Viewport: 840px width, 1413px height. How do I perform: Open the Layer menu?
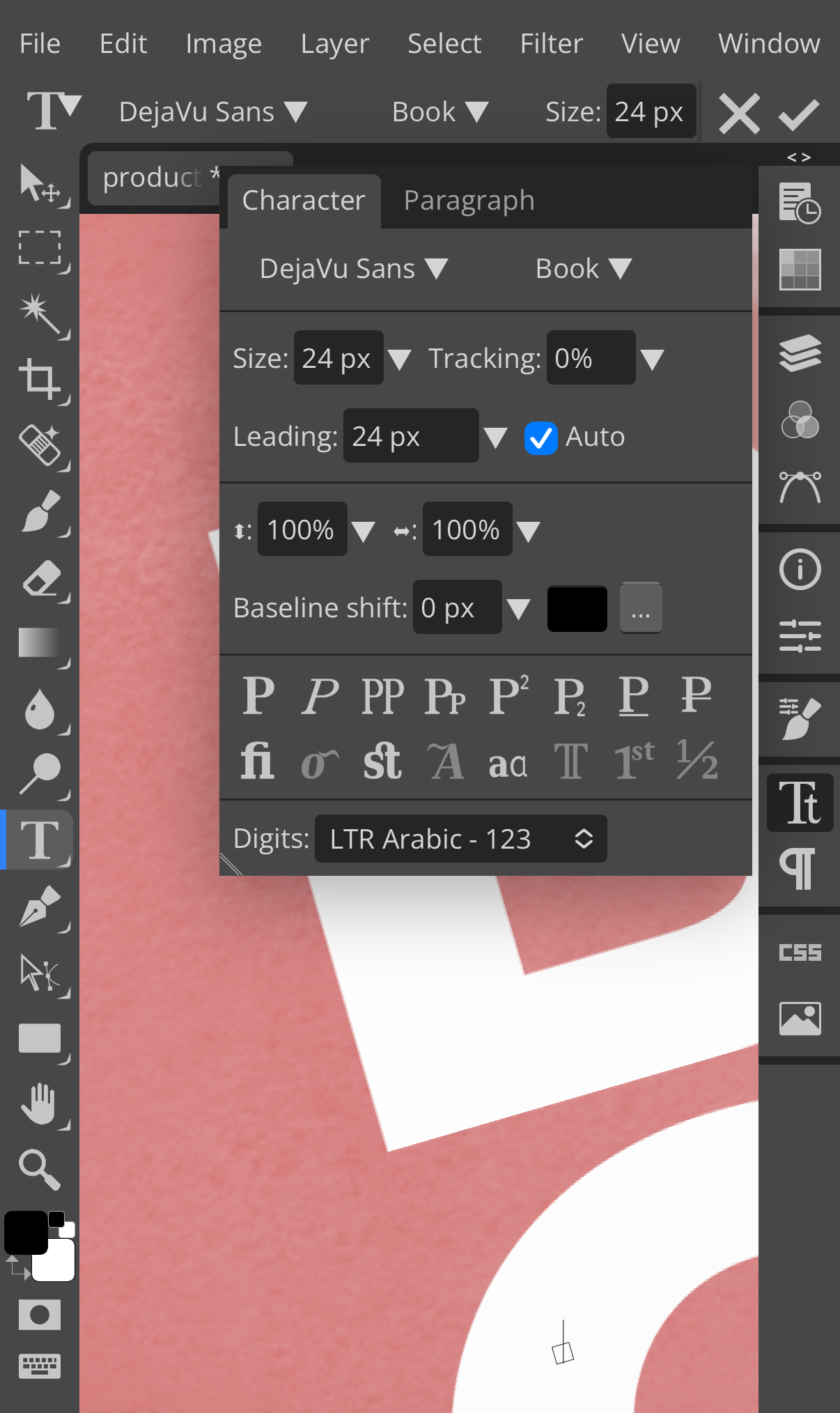(x=335, y=44)
